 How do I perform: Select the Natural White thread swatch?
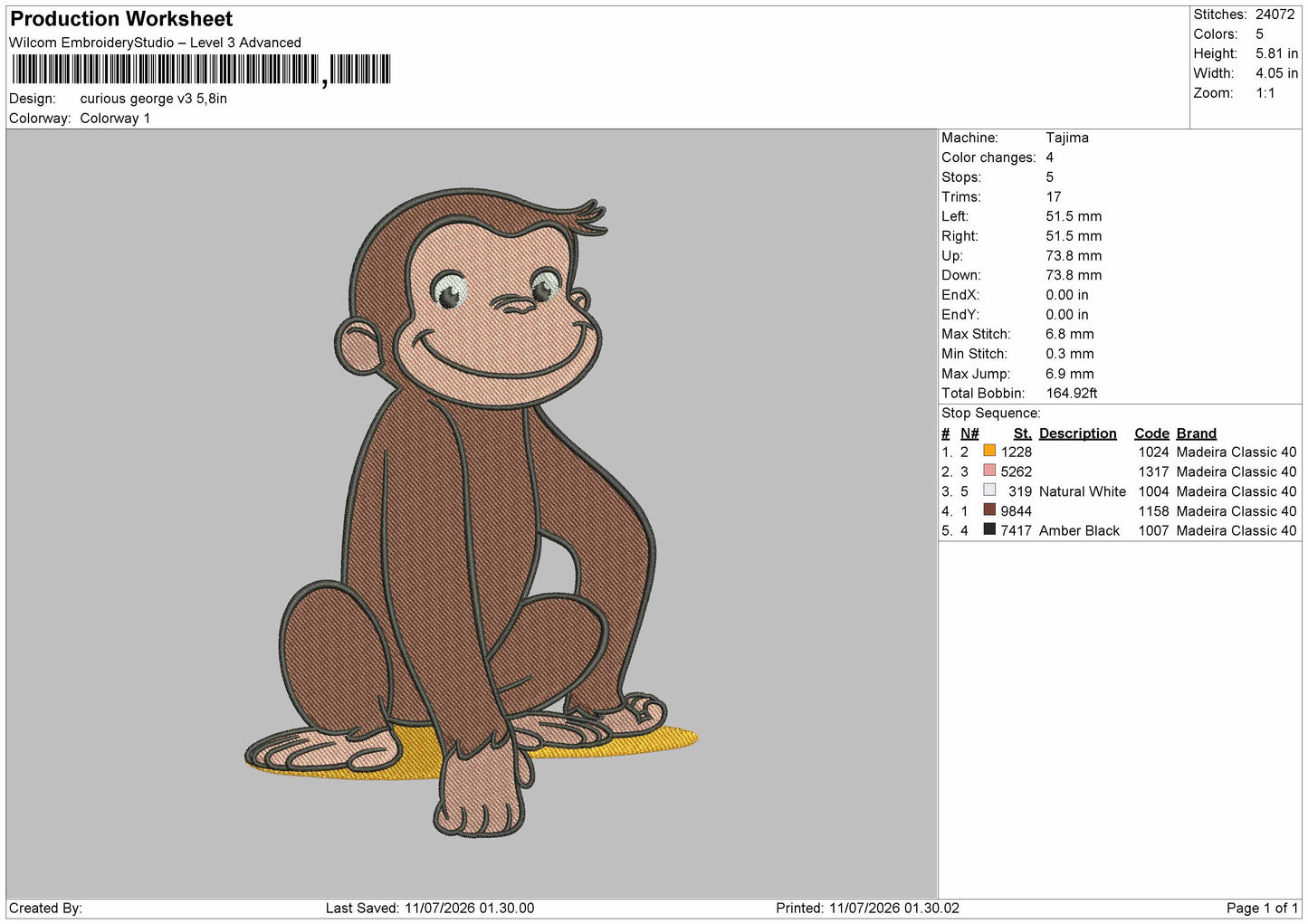[x=989, y=491]
